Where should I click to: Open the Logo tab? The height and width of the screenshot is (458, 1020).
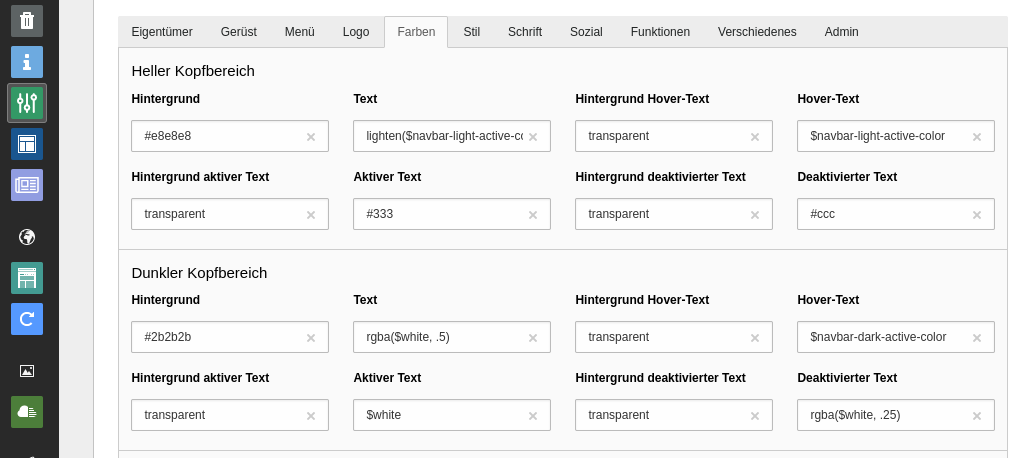356,32
